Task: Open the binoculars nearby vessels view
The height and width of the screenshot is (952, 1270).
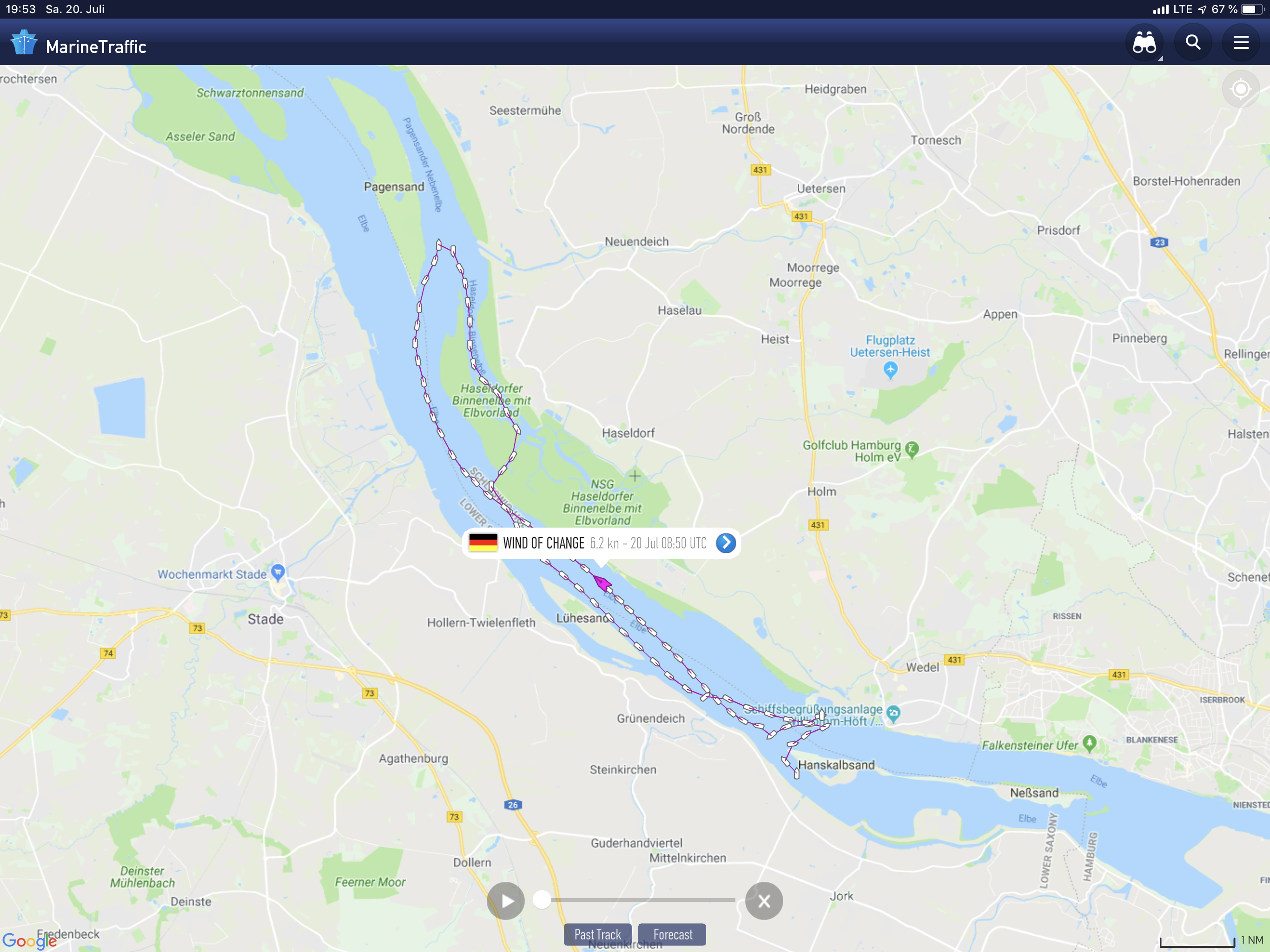Action: tap(1144, 43)
